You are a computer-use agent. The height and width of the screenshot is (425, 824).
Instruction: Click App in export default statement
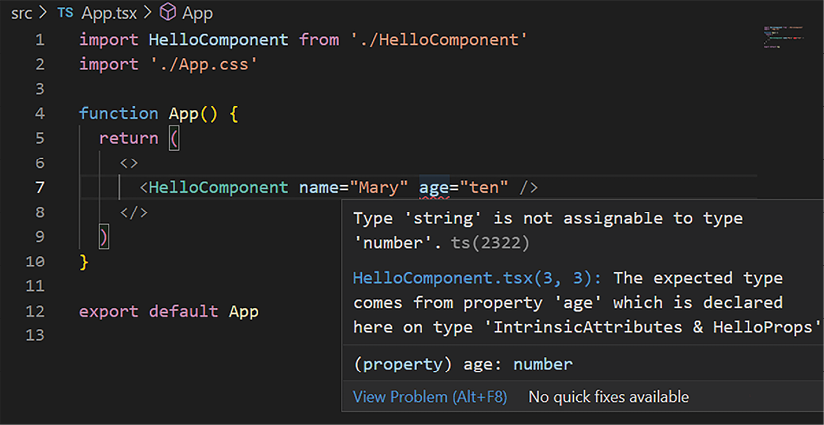(243, 311)
